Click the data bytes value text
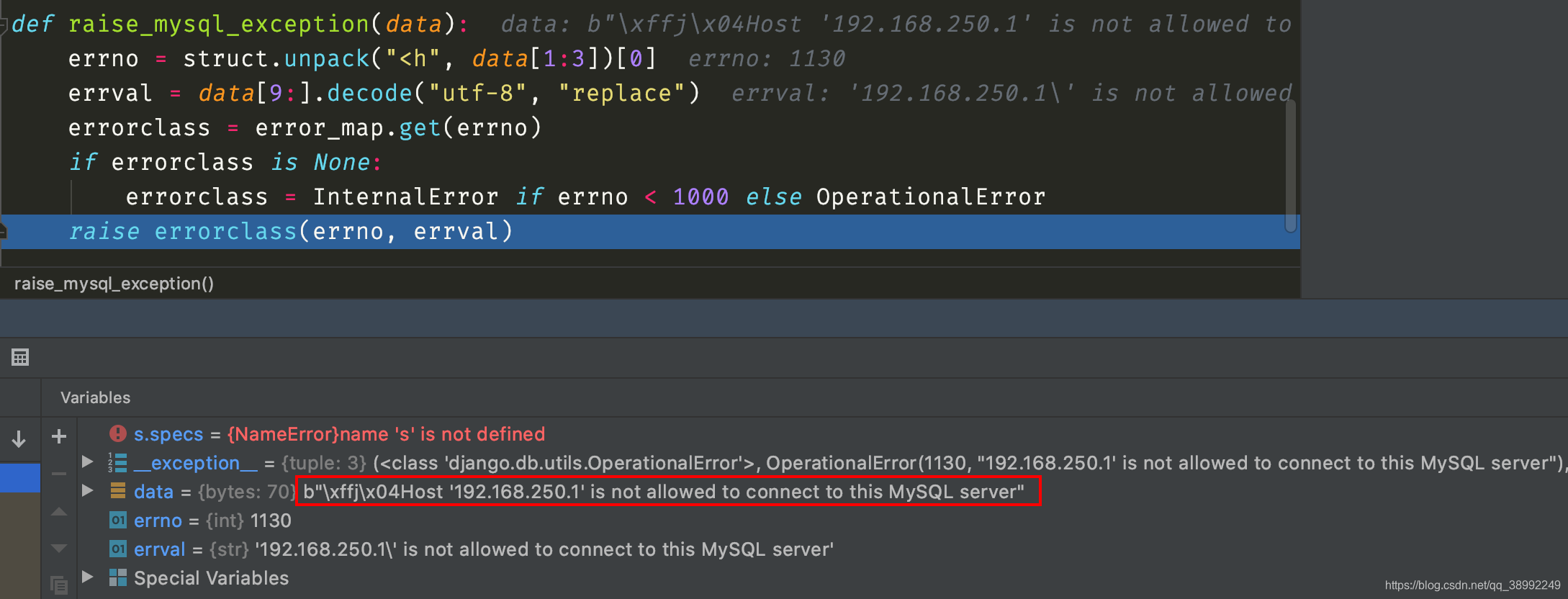This screenshot has height=599, width=1568. pos(664,492)
